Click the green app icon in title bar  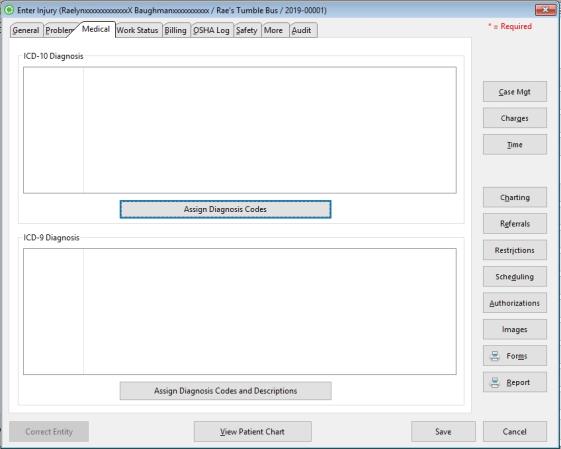click(9, 10)
